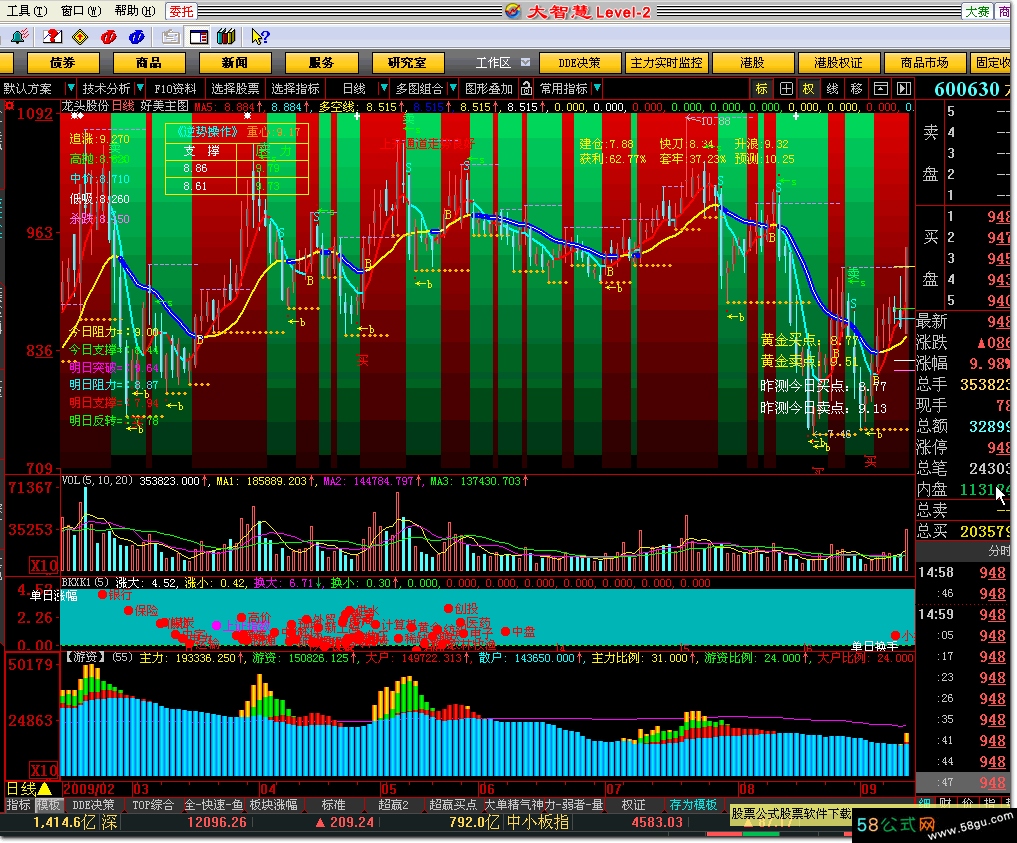Screen dimensions: 1017x843
Task: Click the yellow 服务 button
Action: 321,63
